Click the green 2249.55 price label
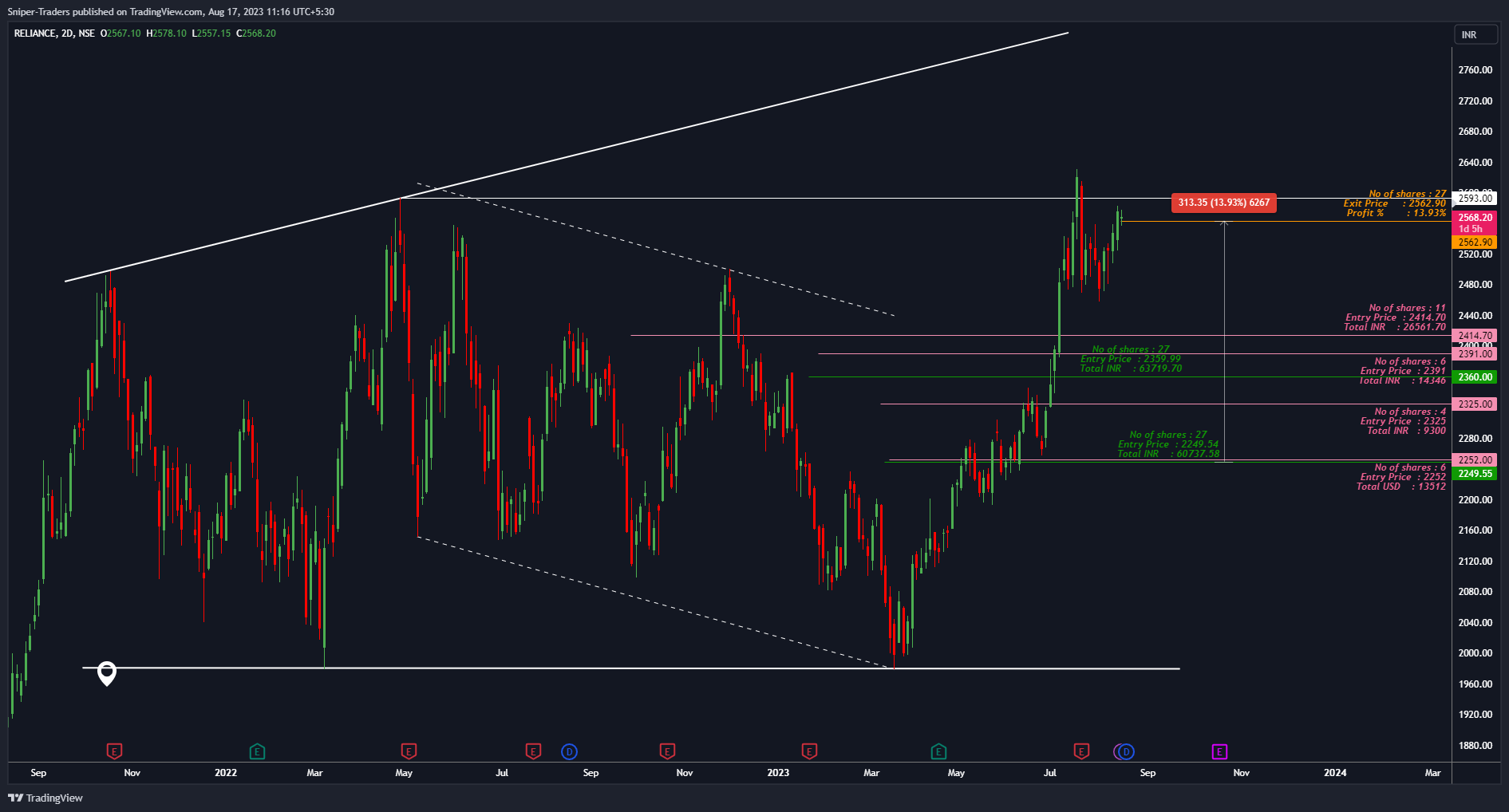 point(1475,474)
